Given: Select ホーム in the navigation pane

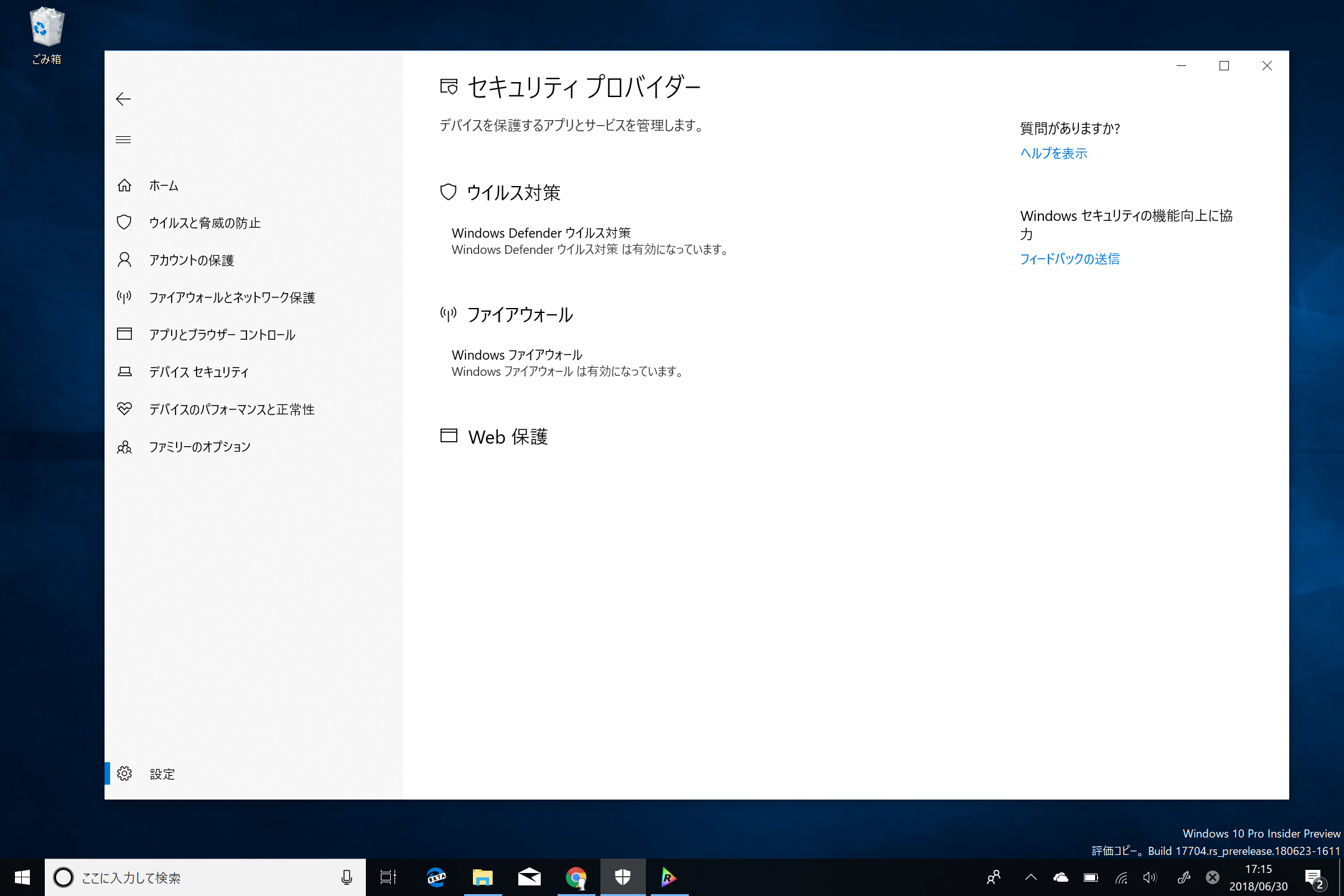Looking at the screenshot, I should pos(163,185).
